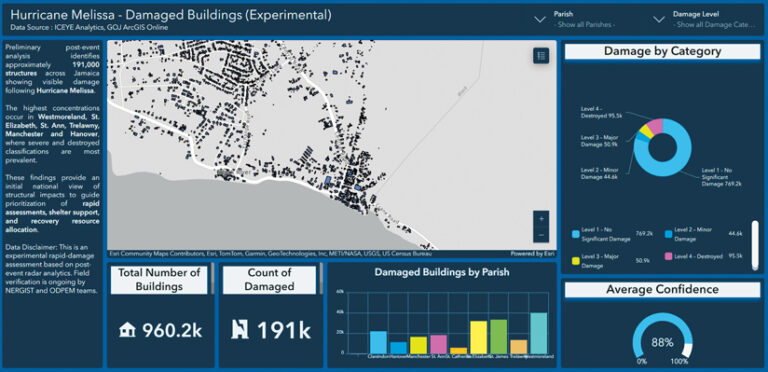The image size is (768, 372).
Task: Click the 'Damage by Category' panel title
Action: tap(662, 51)
